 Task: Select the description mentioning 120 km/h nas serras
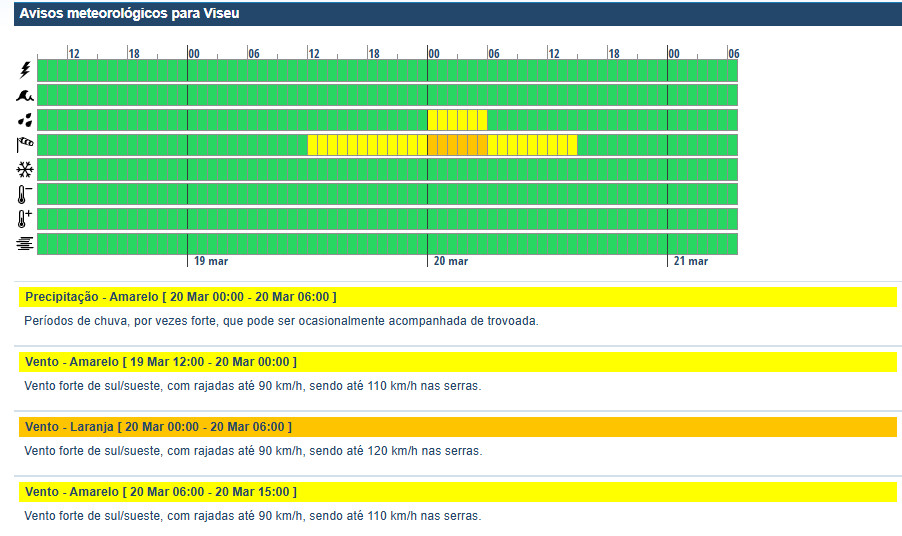(x=253, y=451)
